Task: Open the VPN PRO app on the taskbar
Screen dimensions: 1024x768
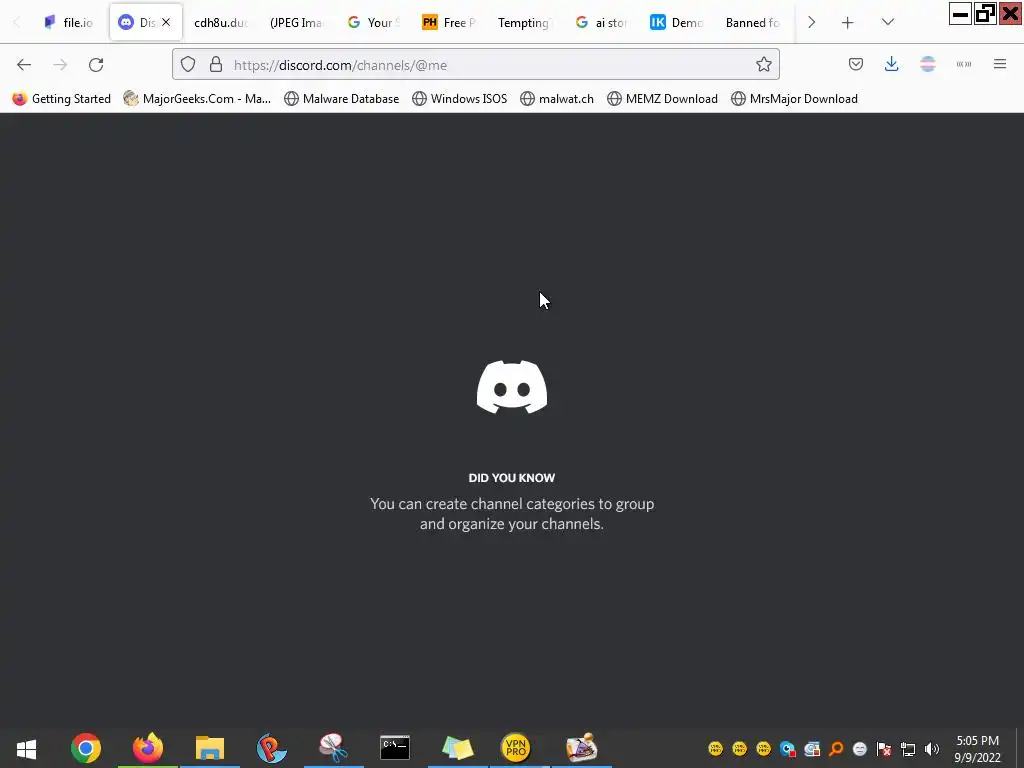Action: click(x=516, y=748)
